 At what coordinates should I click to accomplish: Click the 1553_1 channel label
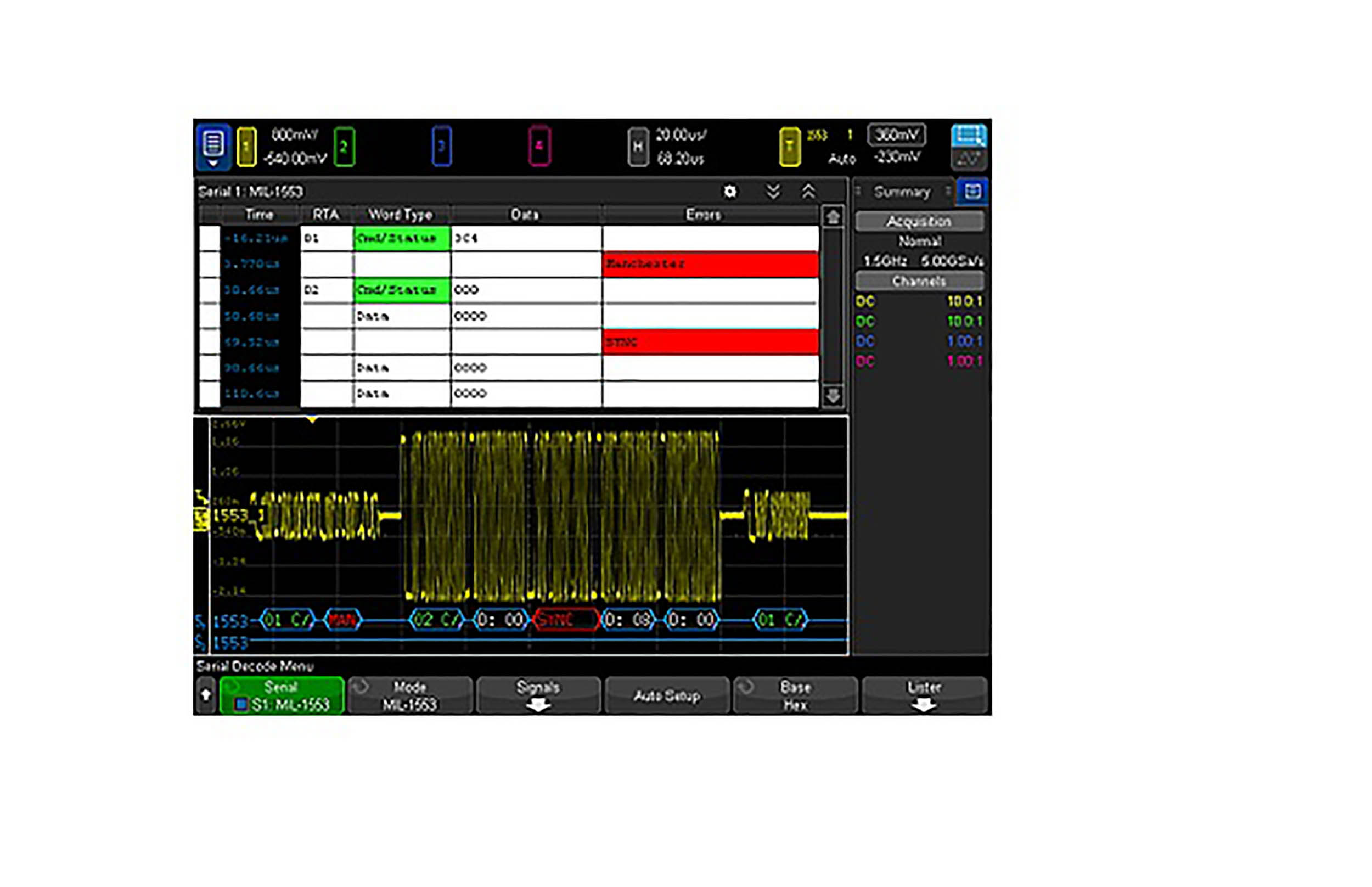coord(238,515)
